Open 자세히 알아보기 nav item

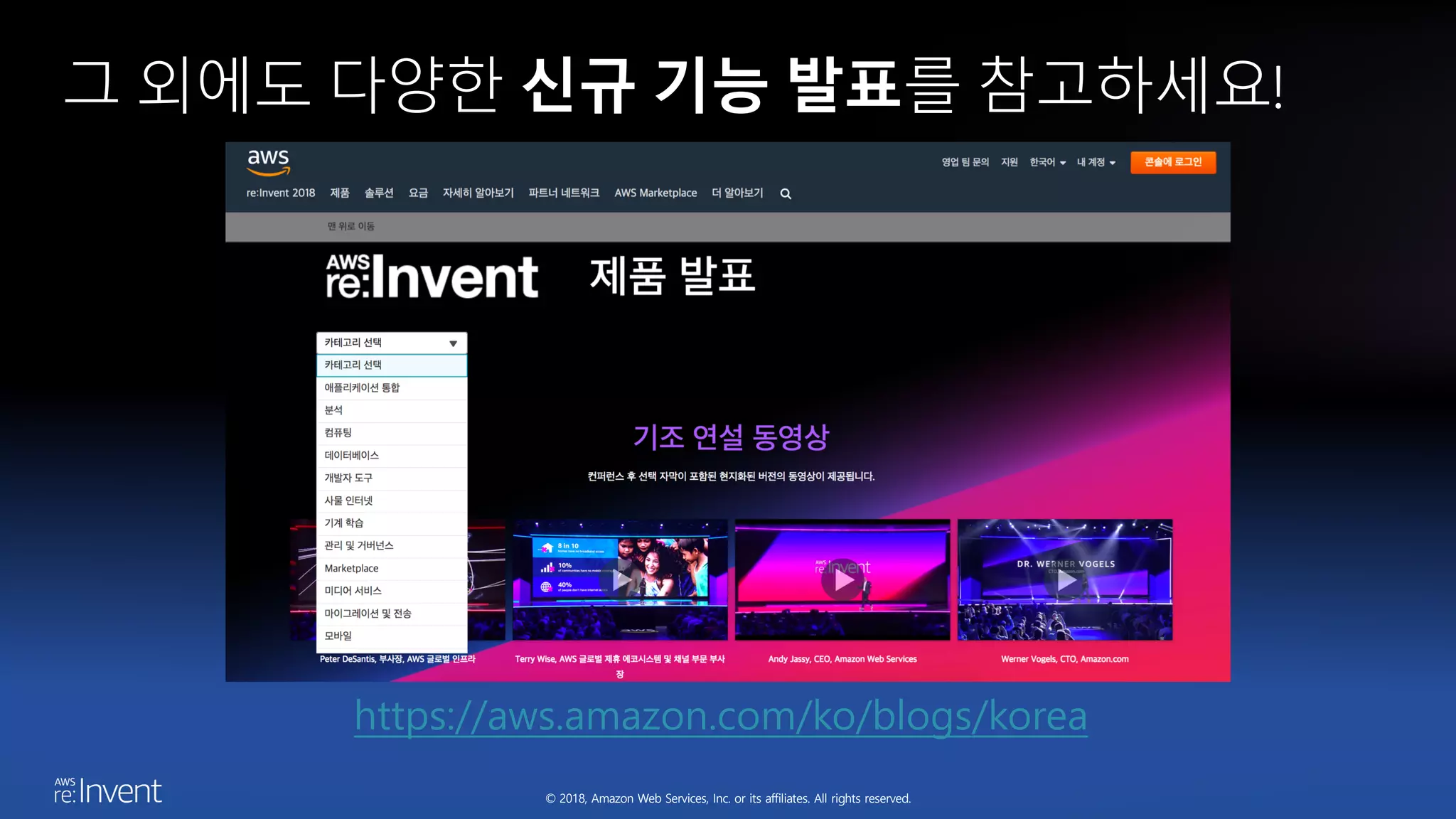pyautogui.click(x=478, y=193)
